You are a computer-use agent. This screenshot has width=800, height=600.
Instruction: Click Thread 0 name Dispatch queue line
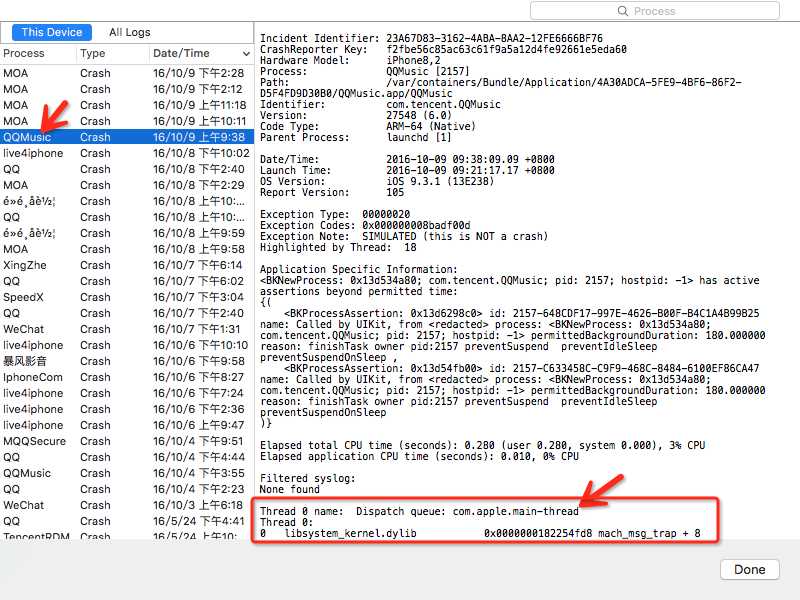point(419,511)
